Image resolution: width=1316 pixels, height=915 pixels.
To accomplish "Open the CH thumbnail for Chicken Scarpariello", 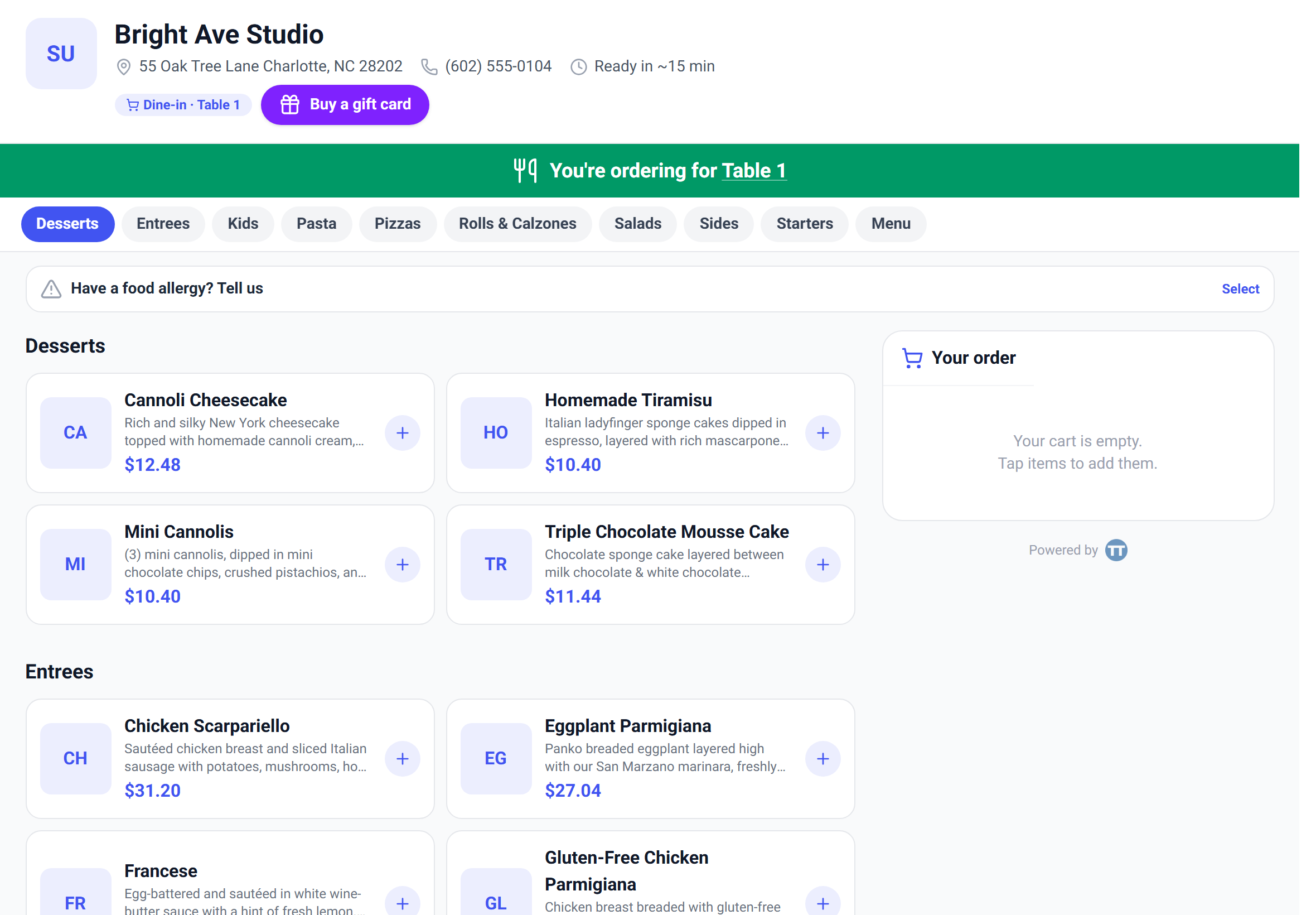I will click(76, 758).
